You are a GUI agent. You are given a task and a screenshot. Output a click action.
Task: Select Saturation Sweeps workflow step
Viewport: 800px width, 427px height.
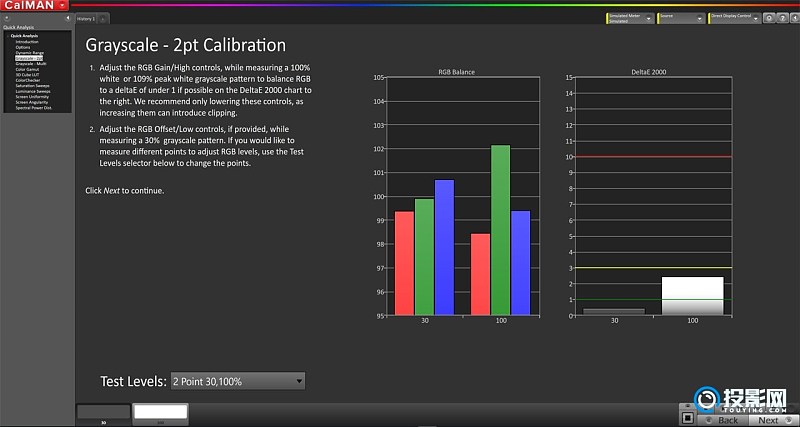32,86
